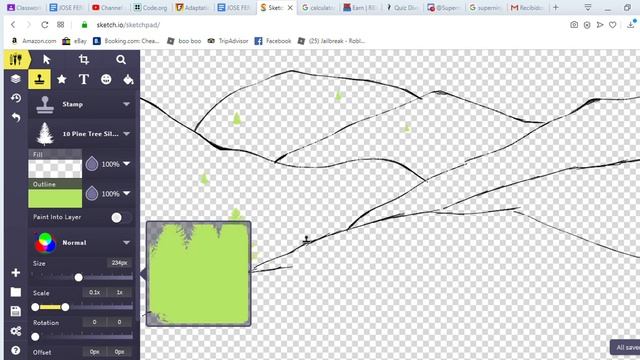Switch to the Quiz tab
Screen dimensions: 640x360
[402, 7]
